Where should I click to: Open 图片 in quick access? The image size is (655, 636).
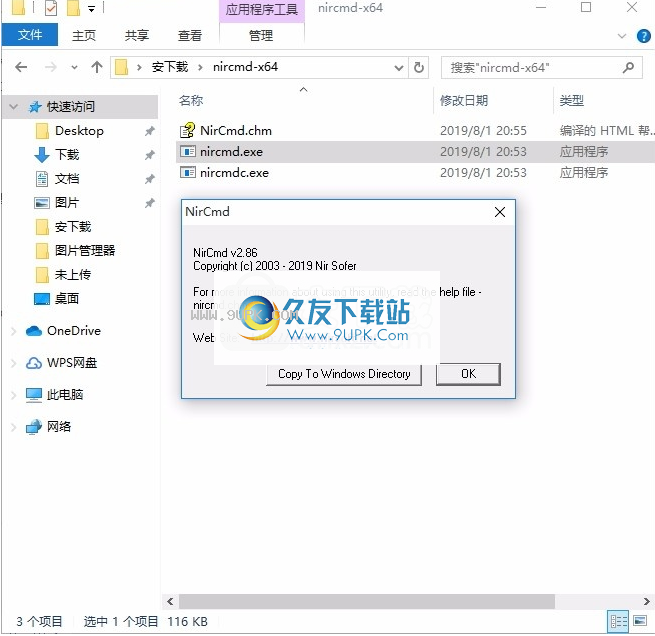click(67, 203)
